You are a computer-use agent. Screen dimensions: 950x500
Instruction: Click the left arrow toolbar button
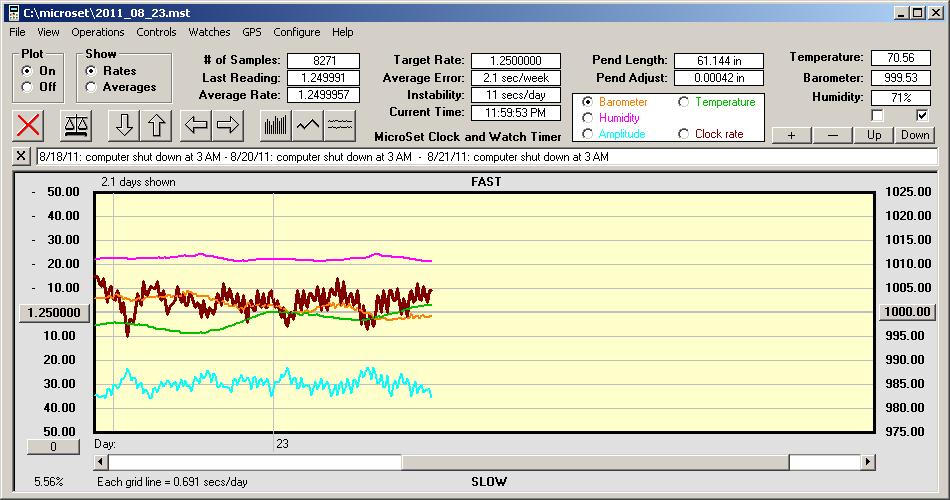coord(196,125)
